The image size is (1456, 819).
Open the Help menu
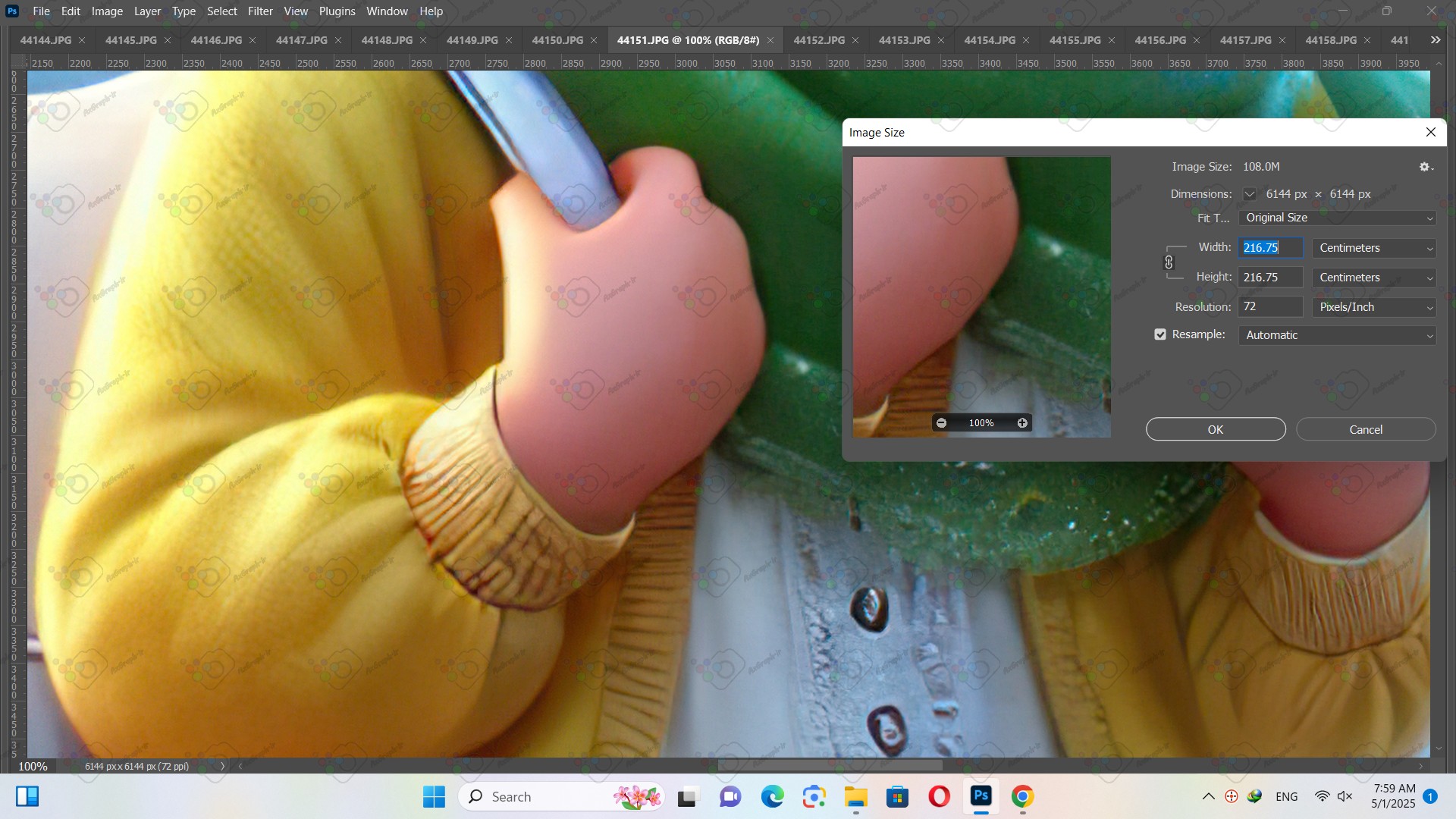[x=431, y=11]
